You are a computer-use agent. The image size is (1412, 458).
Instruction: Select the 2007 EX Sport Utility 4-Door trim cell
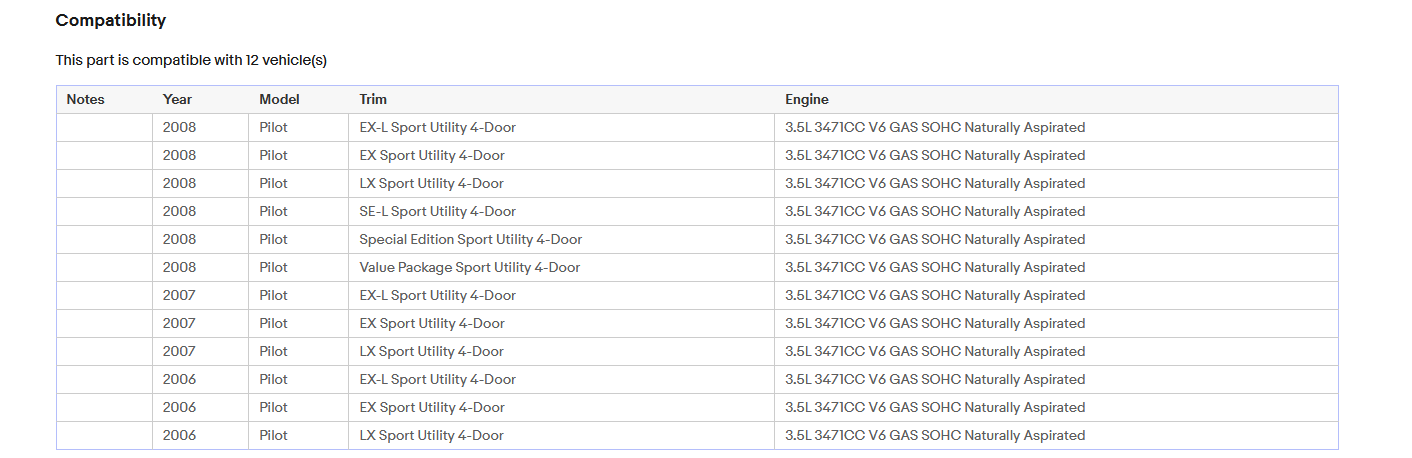(561, 323)
